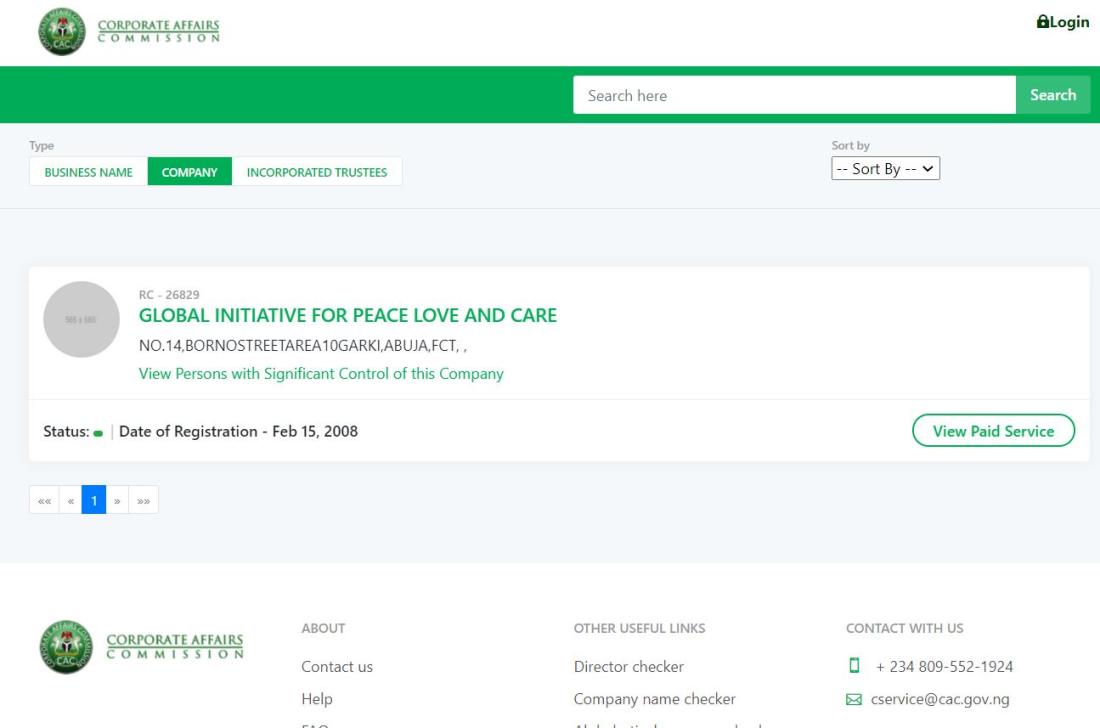Viewport: 1100px width, 728px height.
Task: Click the green status indicator dot
Action: click(98, 433)
